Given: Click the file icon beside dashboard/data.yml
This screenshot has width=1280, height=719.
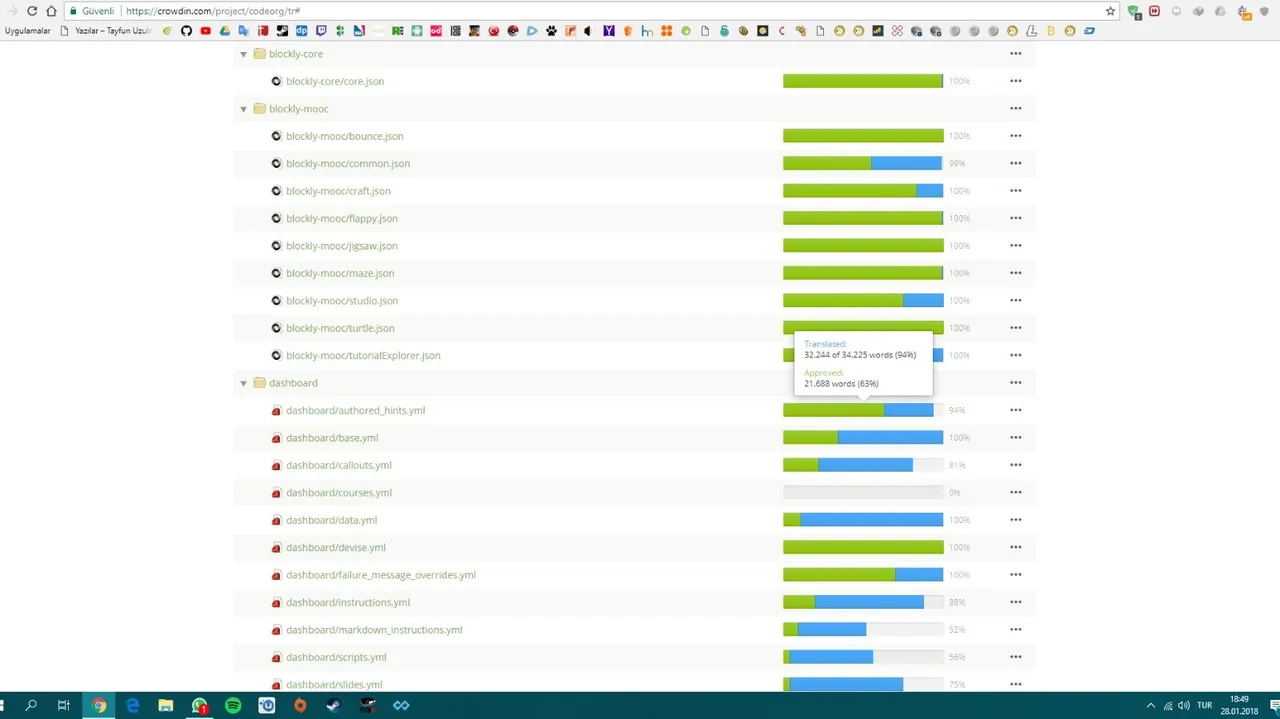Looking at the screenshot, I should tap(277, 520).
